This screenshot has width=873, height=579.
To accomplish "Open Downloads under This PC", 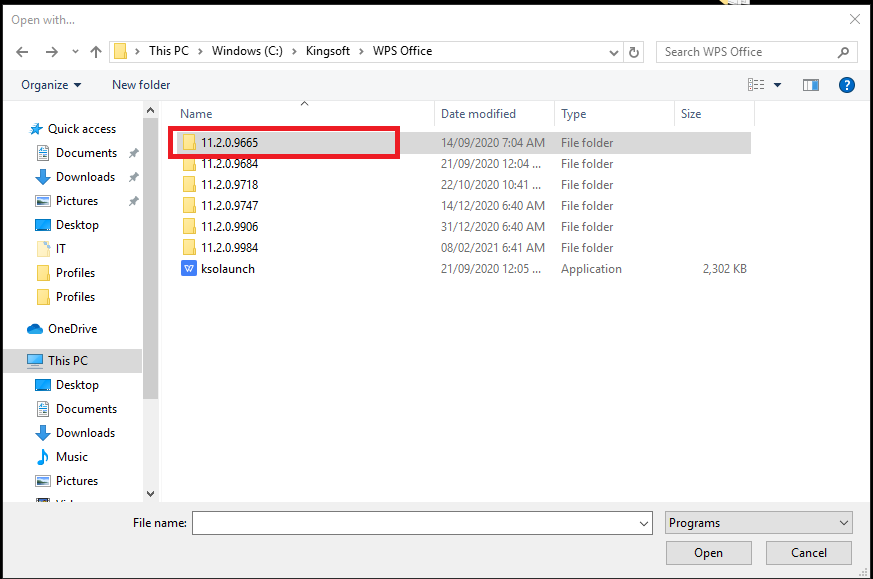I will (76, 433).
